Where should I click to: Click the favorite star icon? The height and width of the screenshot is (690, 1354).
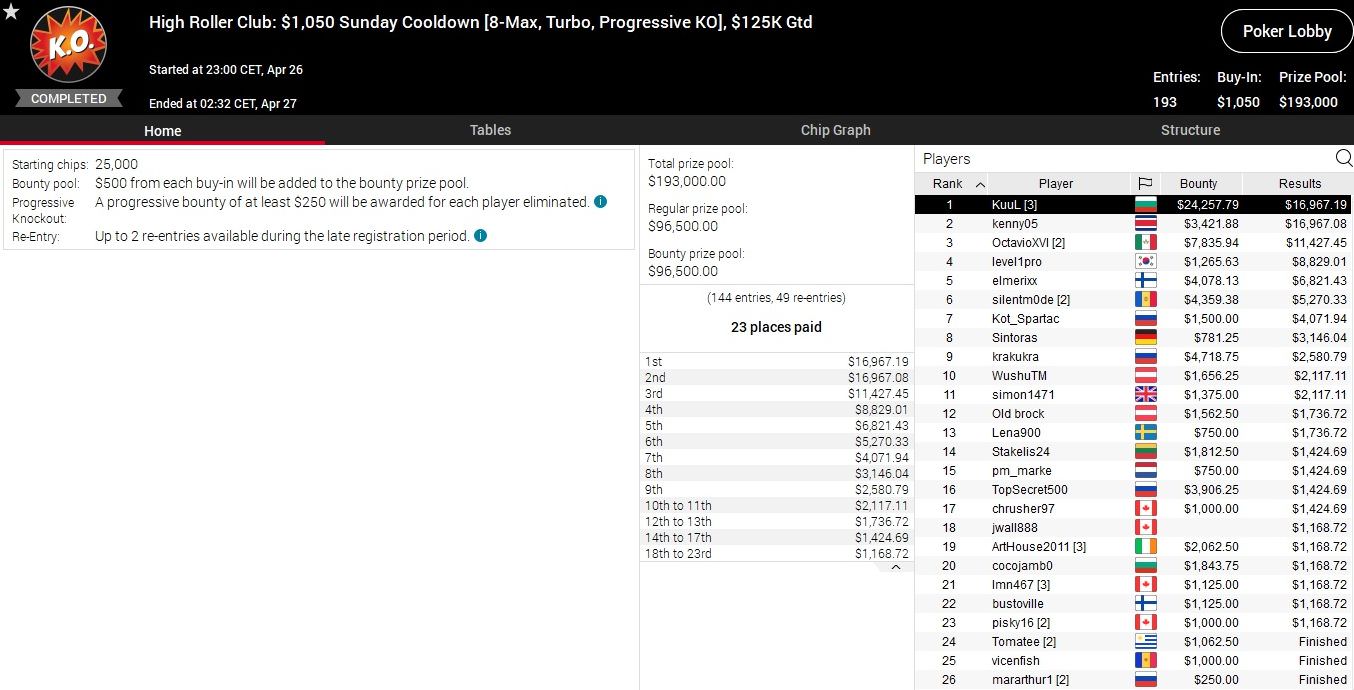point(11,12)
